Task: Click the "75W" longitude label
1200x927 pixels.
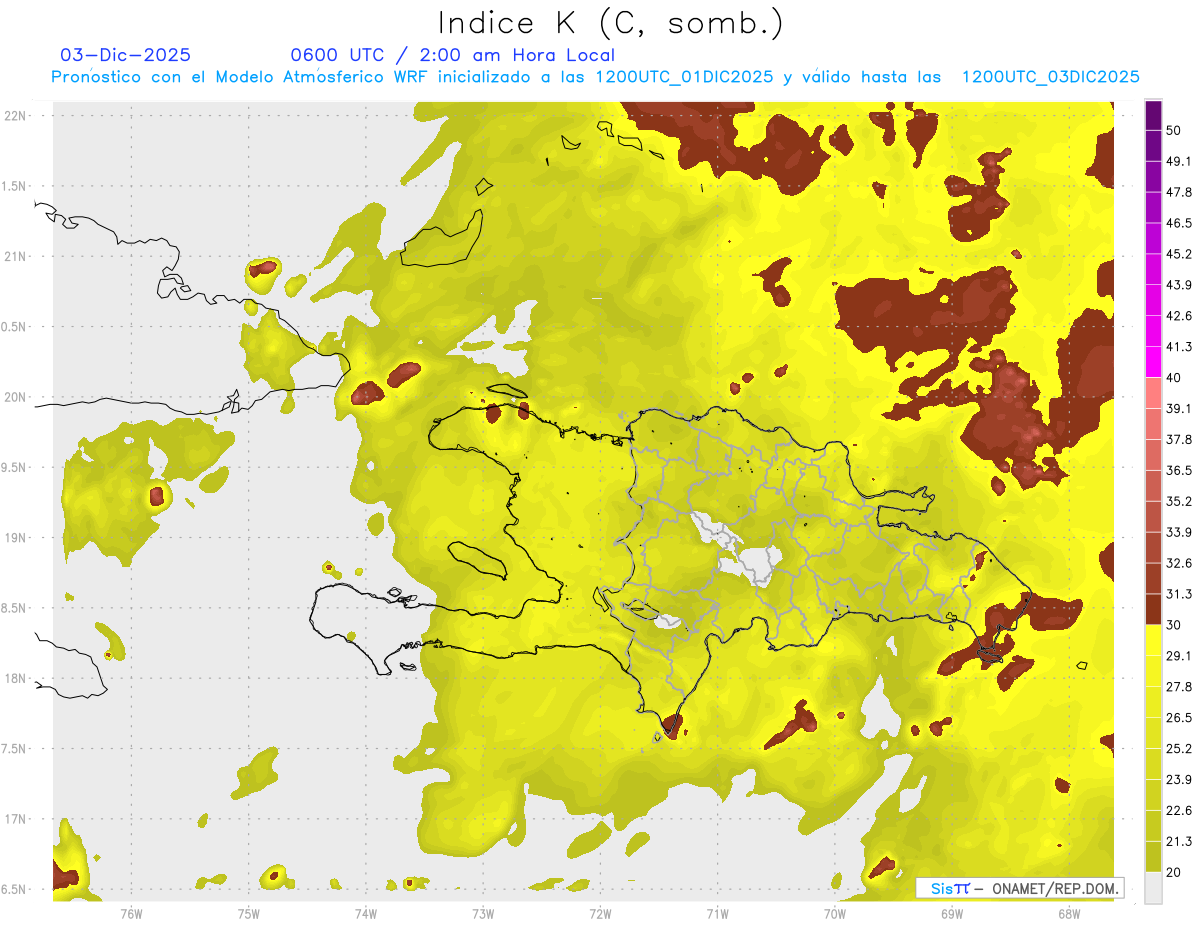Action: pos(249,913)
